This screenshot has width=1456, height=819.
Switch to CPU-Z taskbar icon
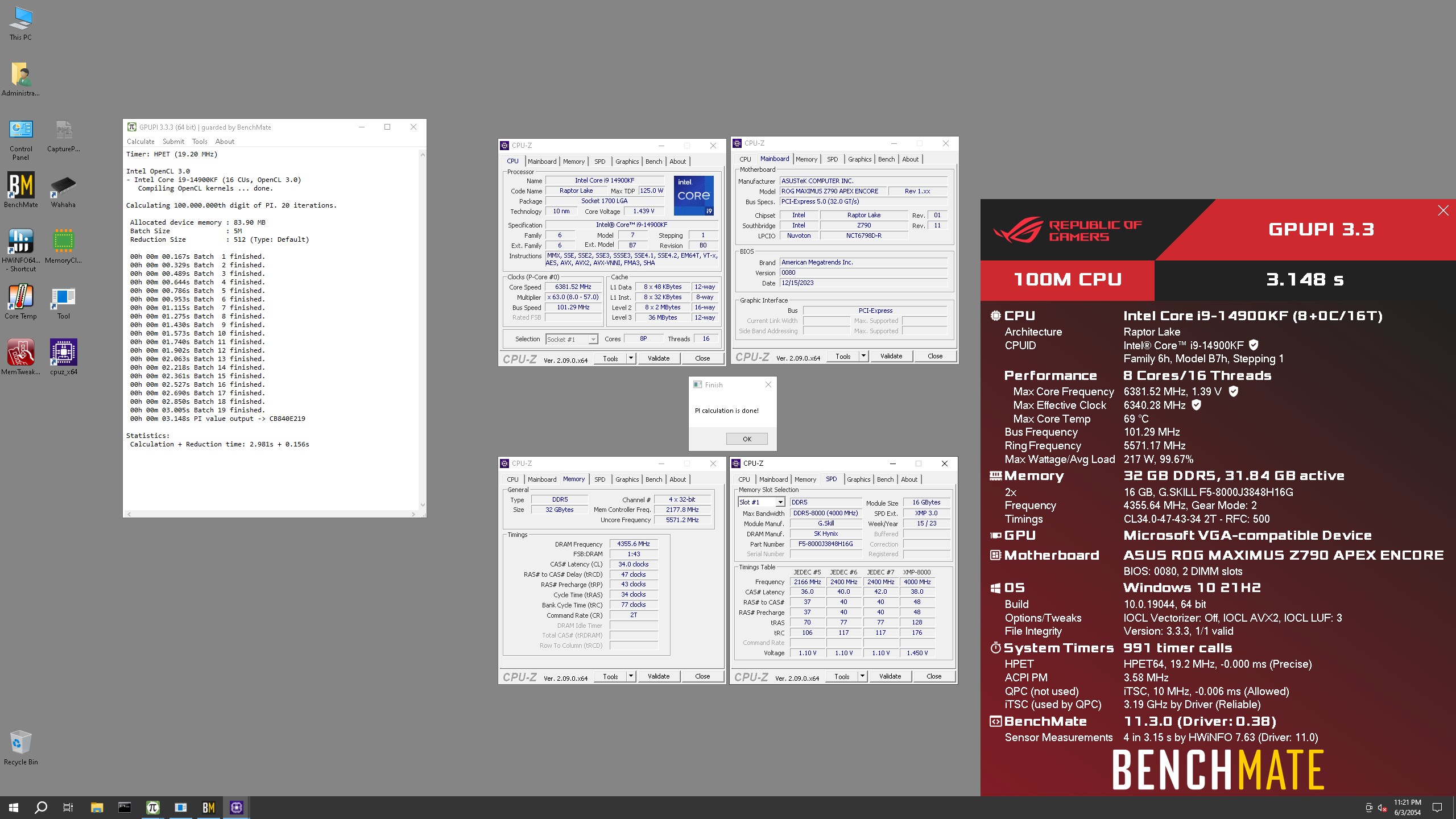pos(236,808)
